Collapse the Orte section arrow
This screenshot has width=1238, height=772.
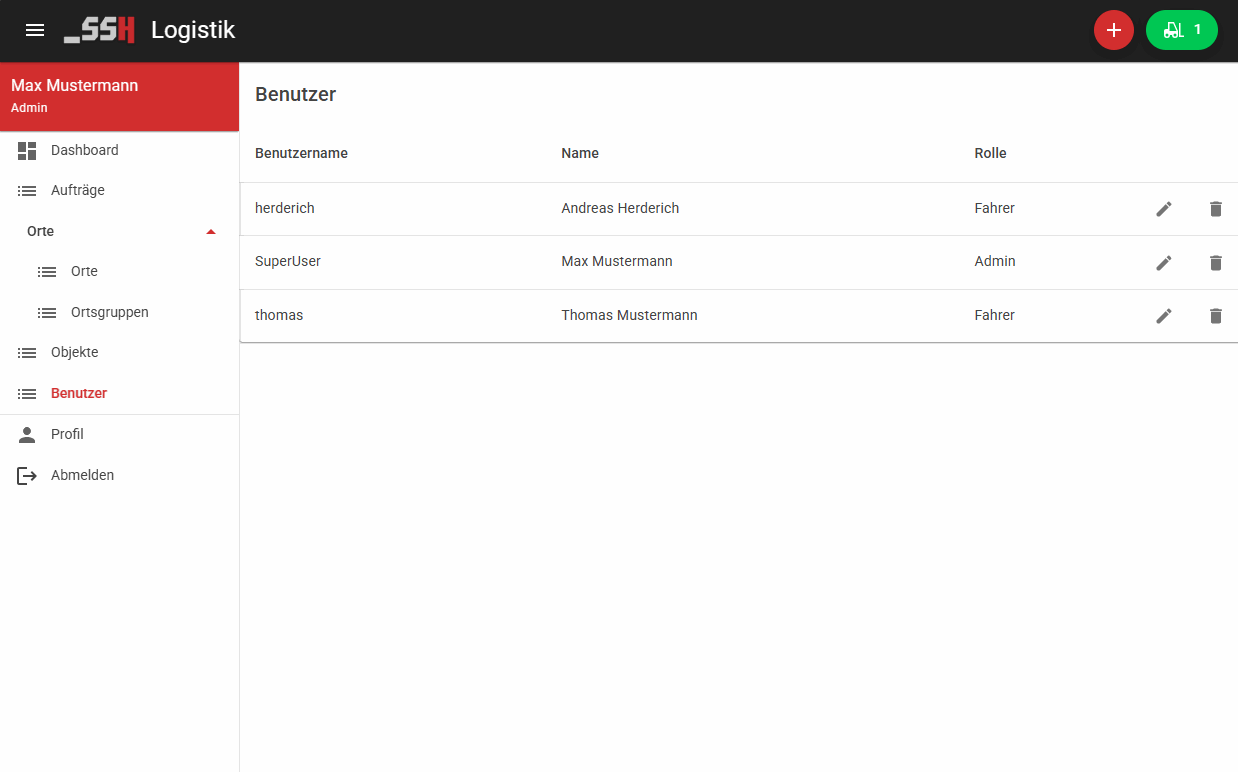210,232
